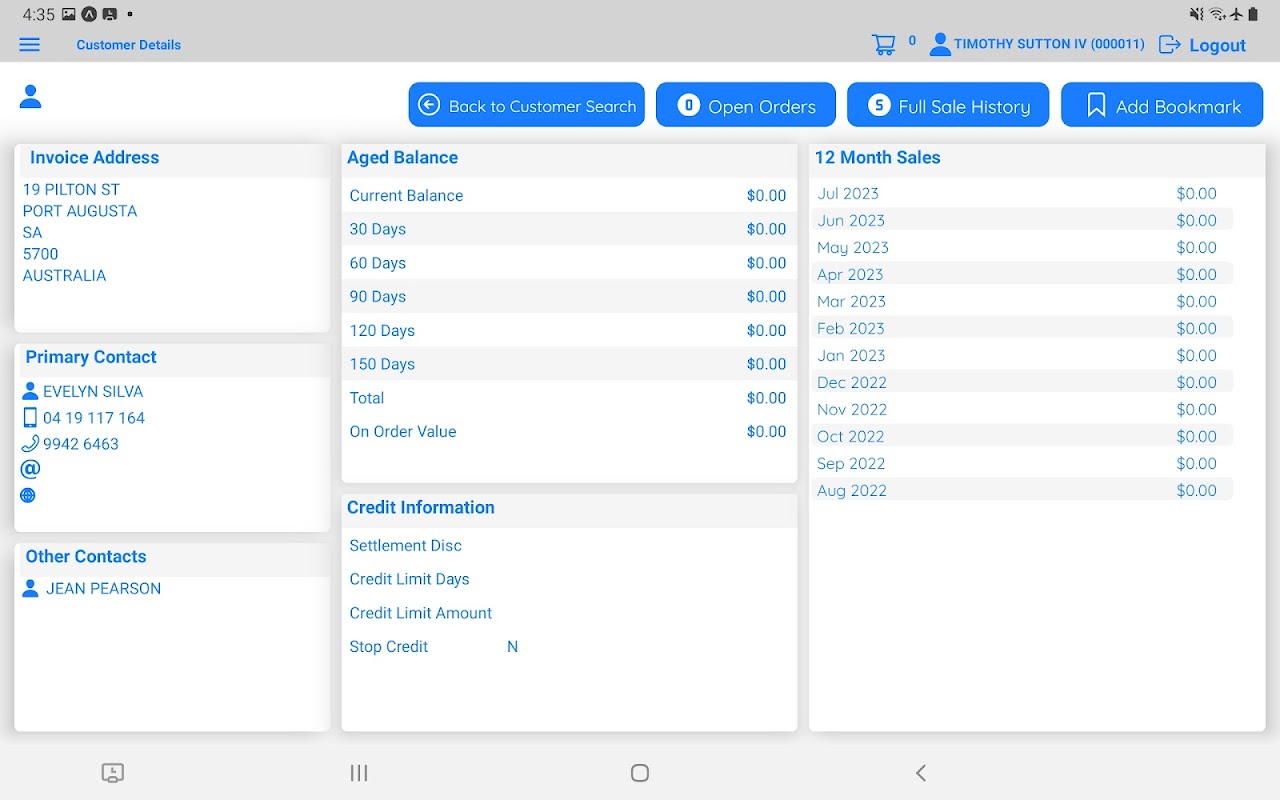Open the hamburger menu
Viewport: 1280px width, 800px height.
point(30,45)
